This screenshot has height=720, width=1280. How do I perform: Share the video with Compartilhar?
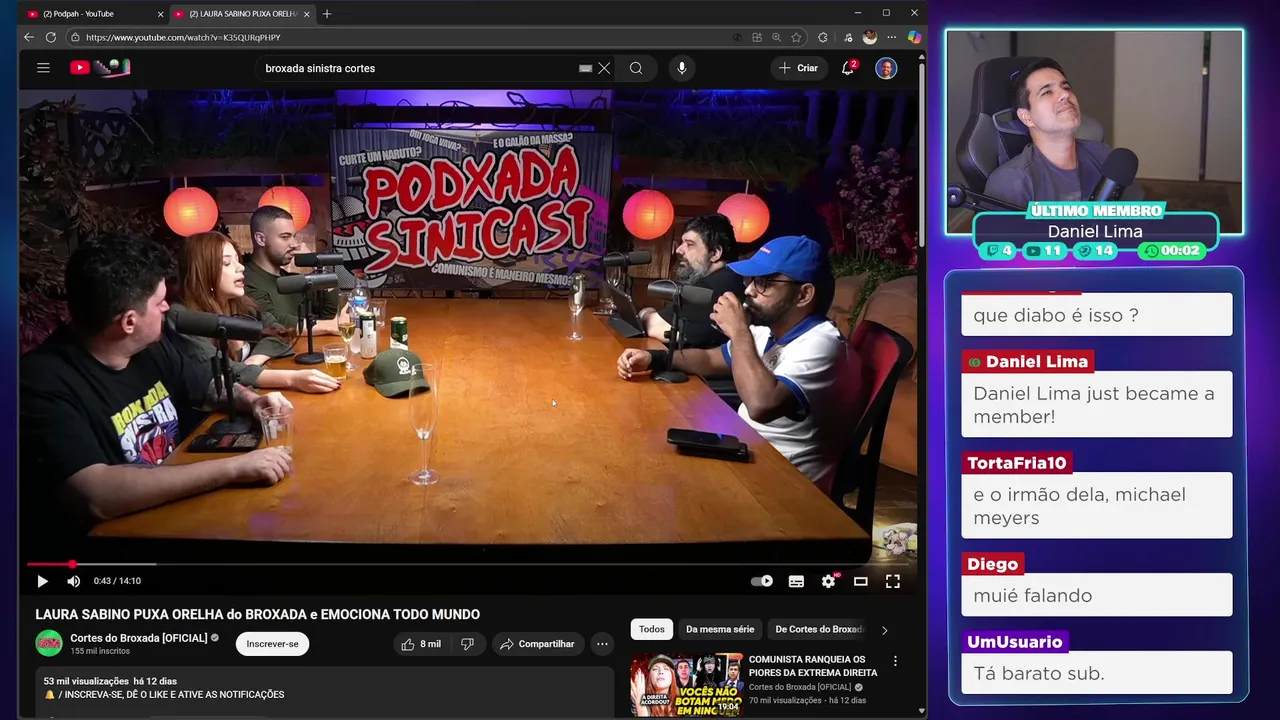coord(537,644)
